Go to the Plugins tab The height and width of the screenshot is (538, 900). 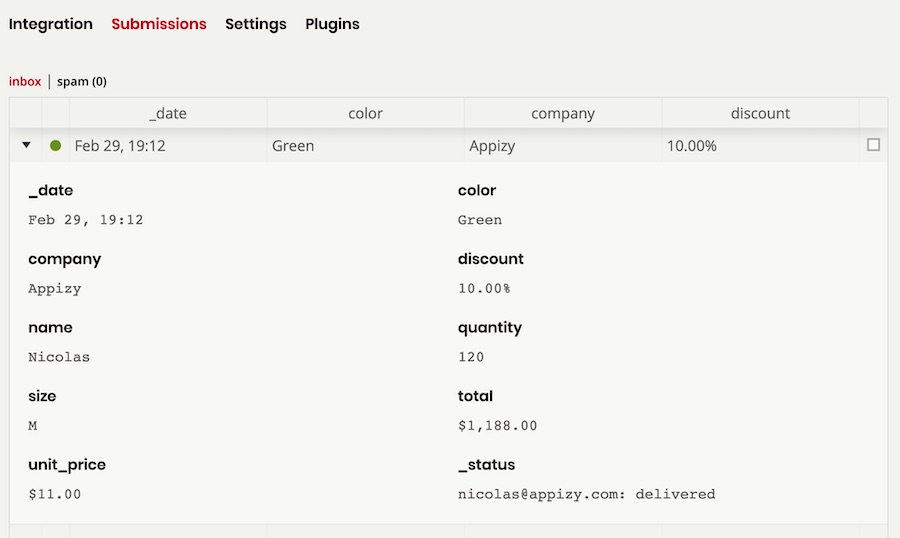[x=332, y=24]
